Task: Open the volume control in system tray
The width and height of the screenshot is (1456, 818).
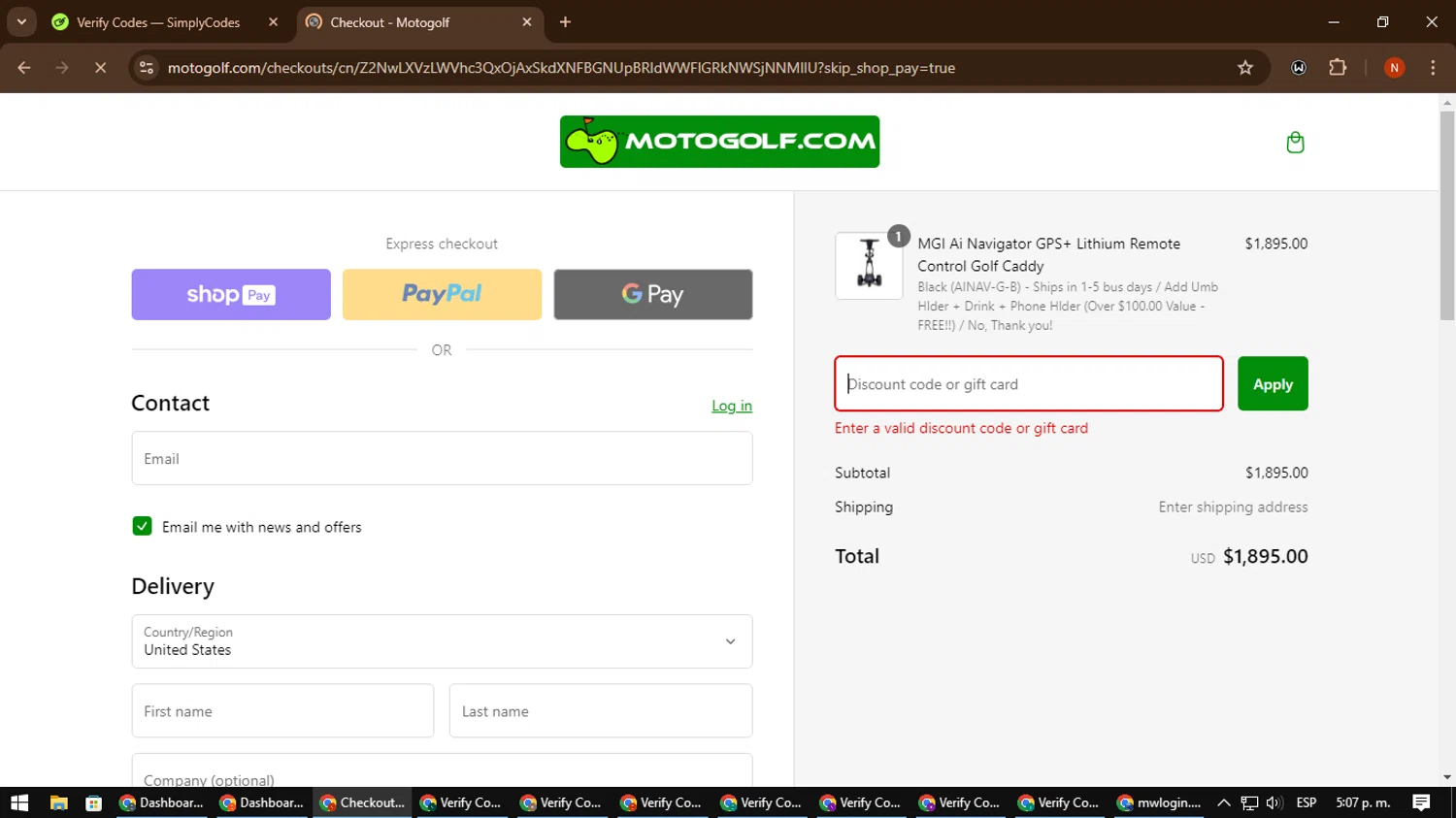Action: coord(1274,802)
